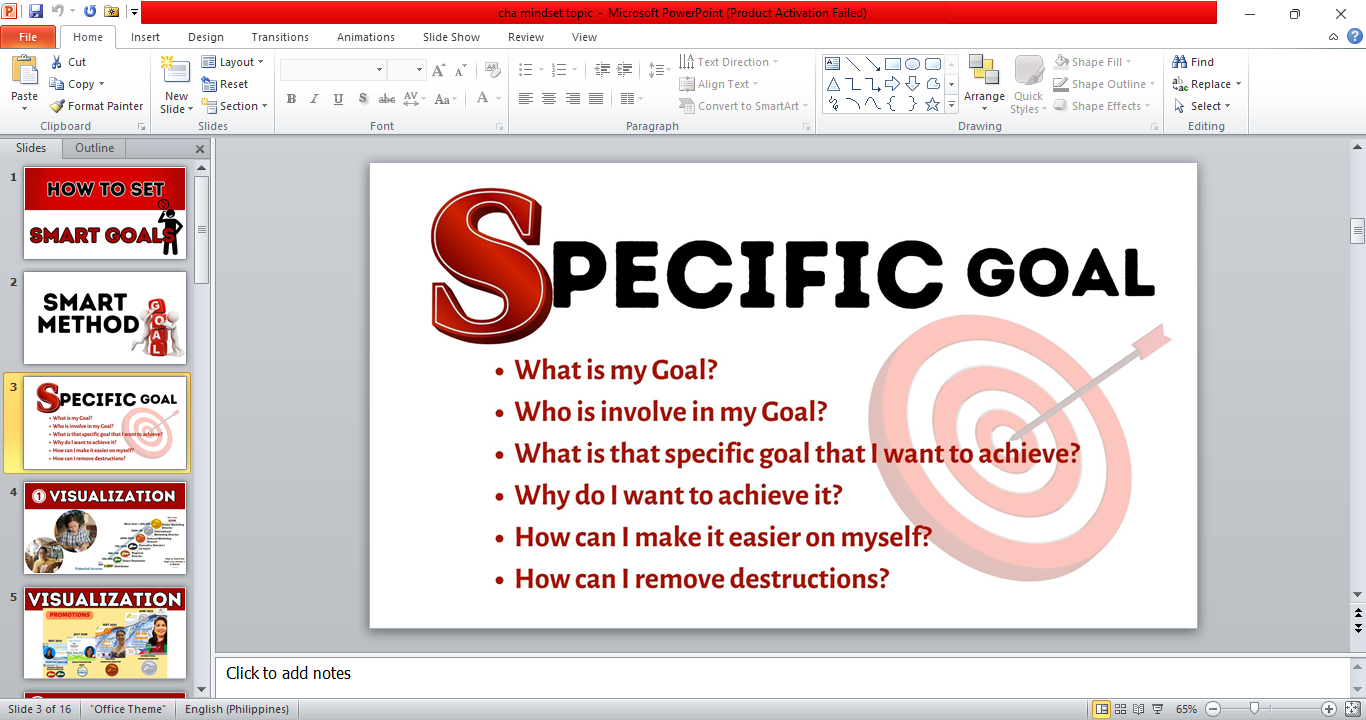Screen dimensions: 1366x720
Task: Expand the Align Text options
Action: pyautogui.click(x=719, y=84)
